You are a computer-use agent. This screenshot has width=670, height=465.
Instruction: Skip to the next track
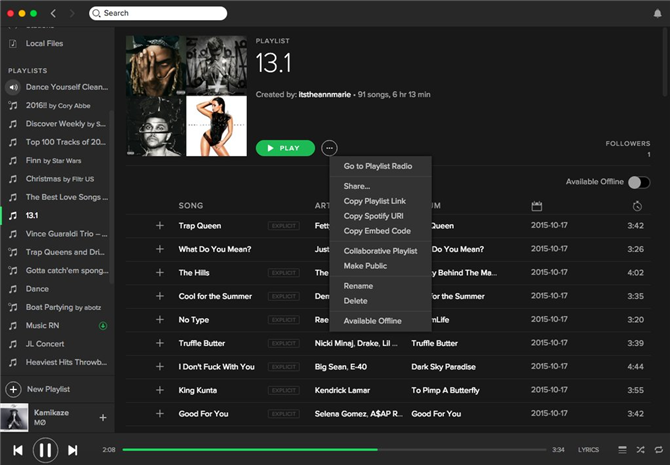[x=73, y=450]
